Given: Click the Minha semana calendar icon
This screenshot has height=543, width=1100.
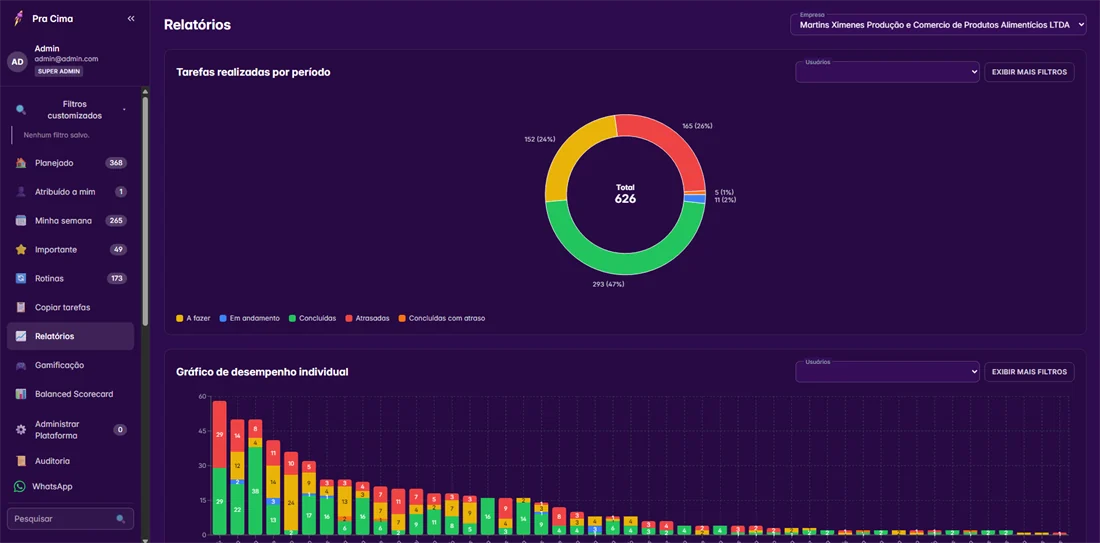Looking at the screenshot, I should click(21, 220).
